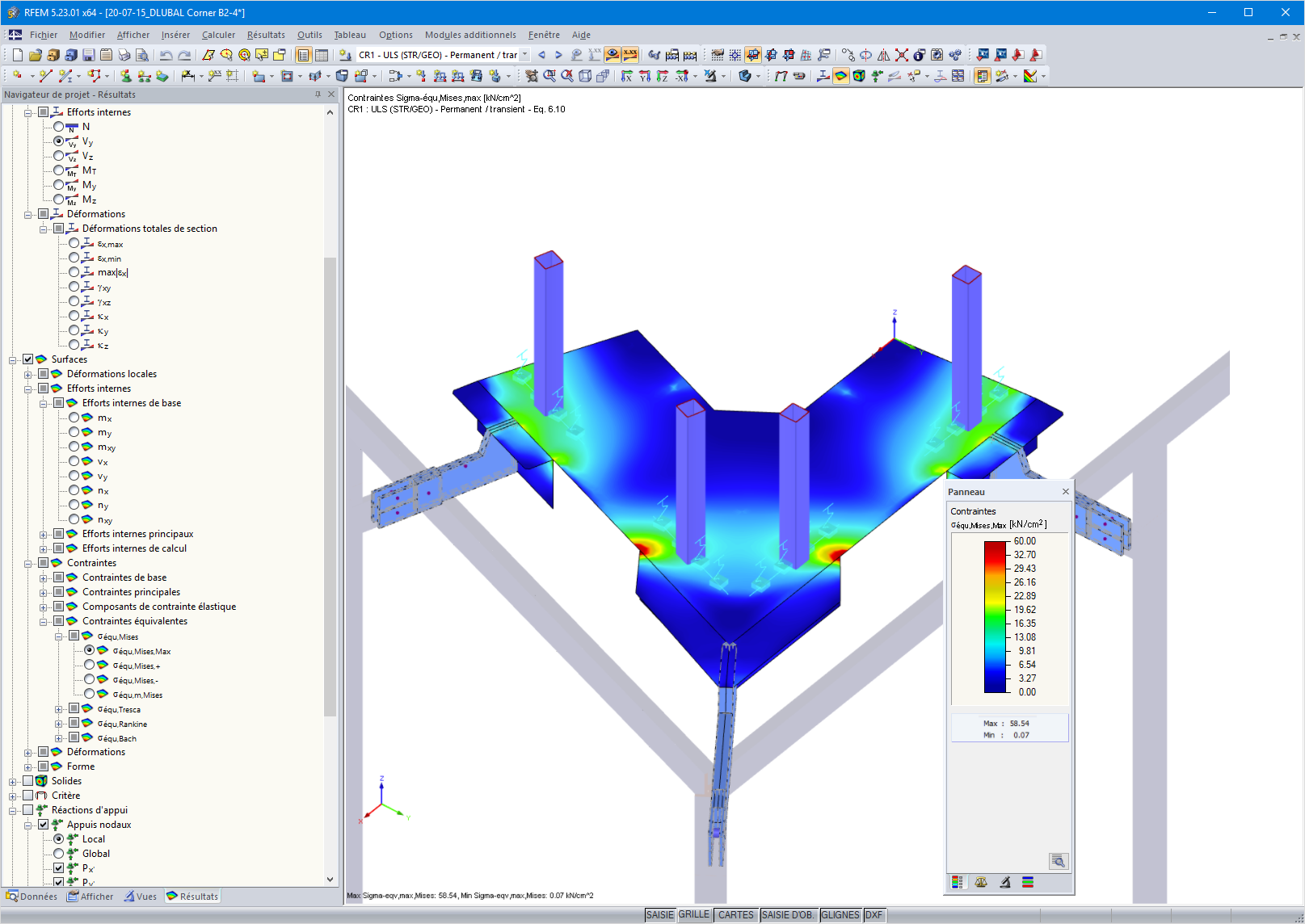
Task: Create a new model with the blank page icon
Action: click(18, 55)
